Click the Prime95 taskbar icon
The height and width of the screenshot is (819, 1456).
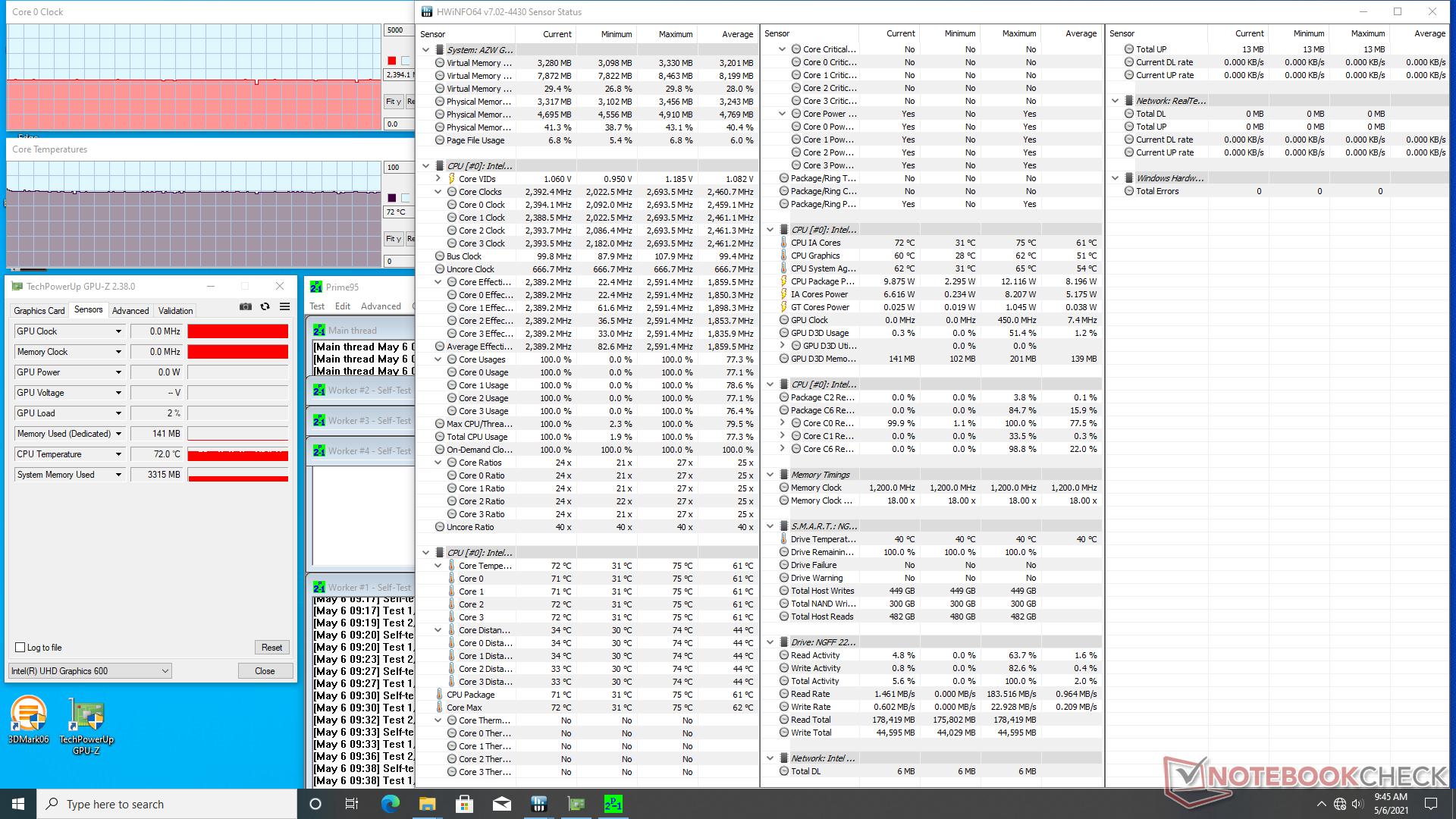(x=613, y=804)
